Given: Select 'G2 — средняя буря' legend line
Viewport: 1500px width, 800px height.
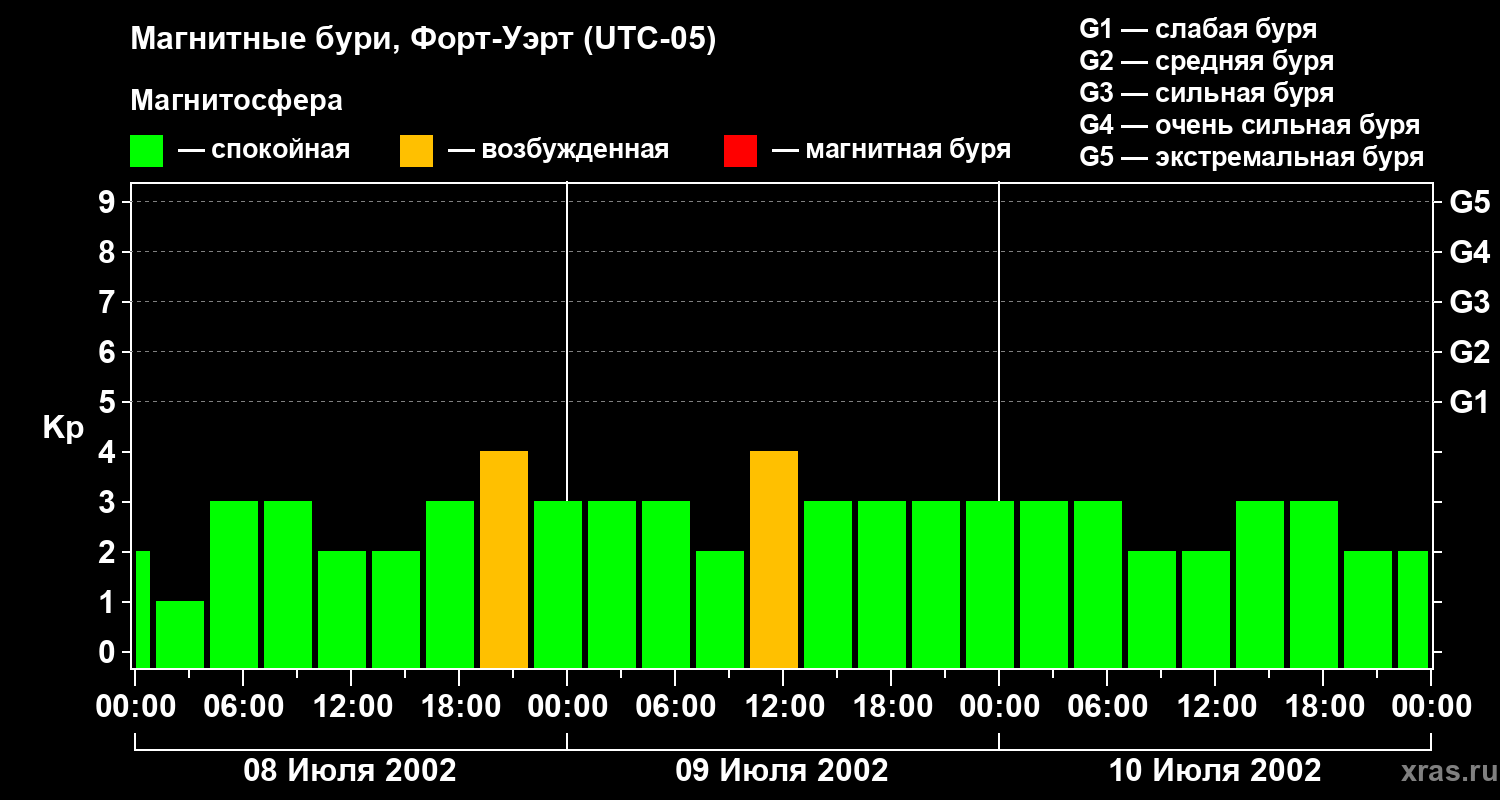Looking at the screenshot, I should point(1206,61).
